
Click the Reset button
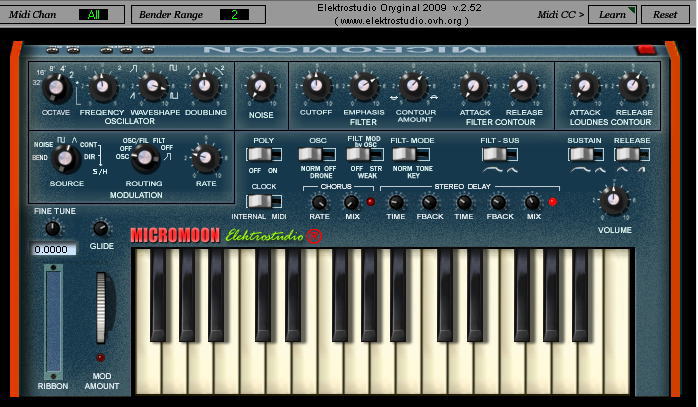665,15
